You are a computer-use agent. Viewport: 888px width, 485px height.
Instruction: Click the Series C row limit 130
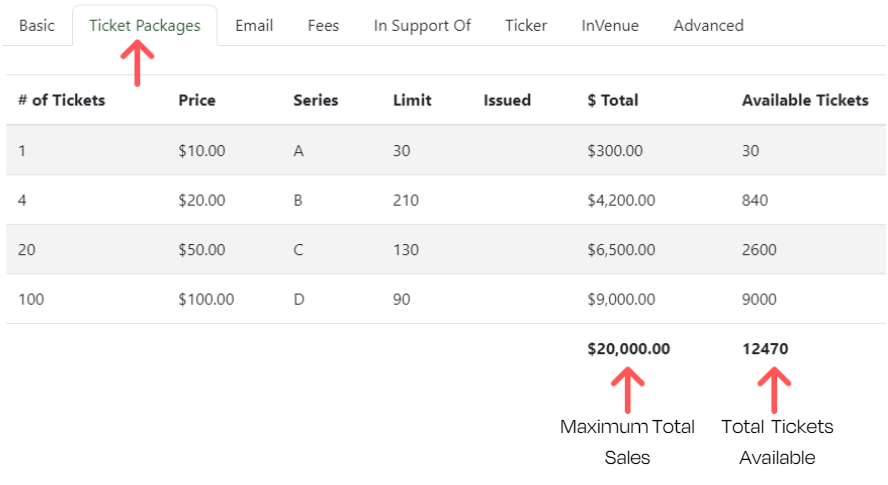click(406, 250)
